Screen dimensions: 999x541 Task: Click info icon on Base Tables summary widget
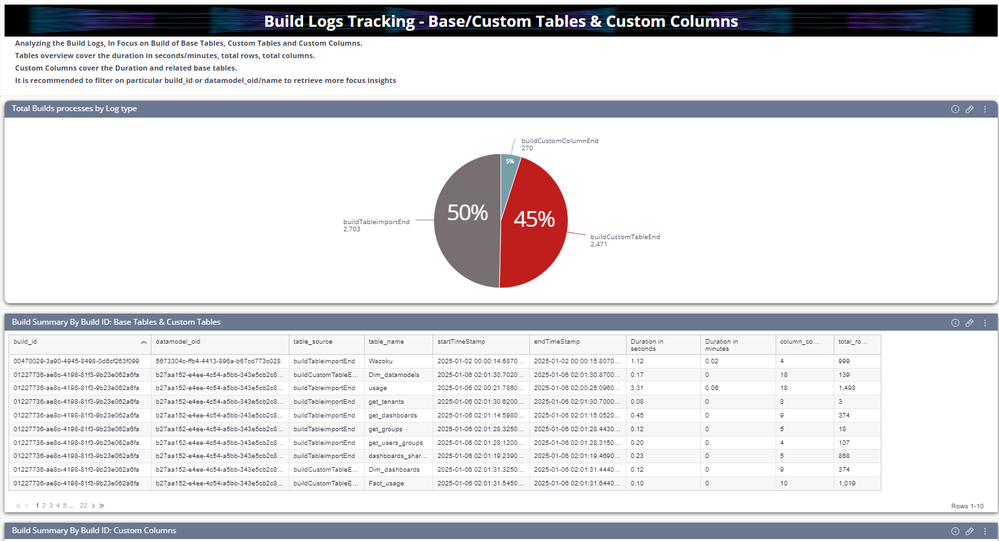click(955, 323)
